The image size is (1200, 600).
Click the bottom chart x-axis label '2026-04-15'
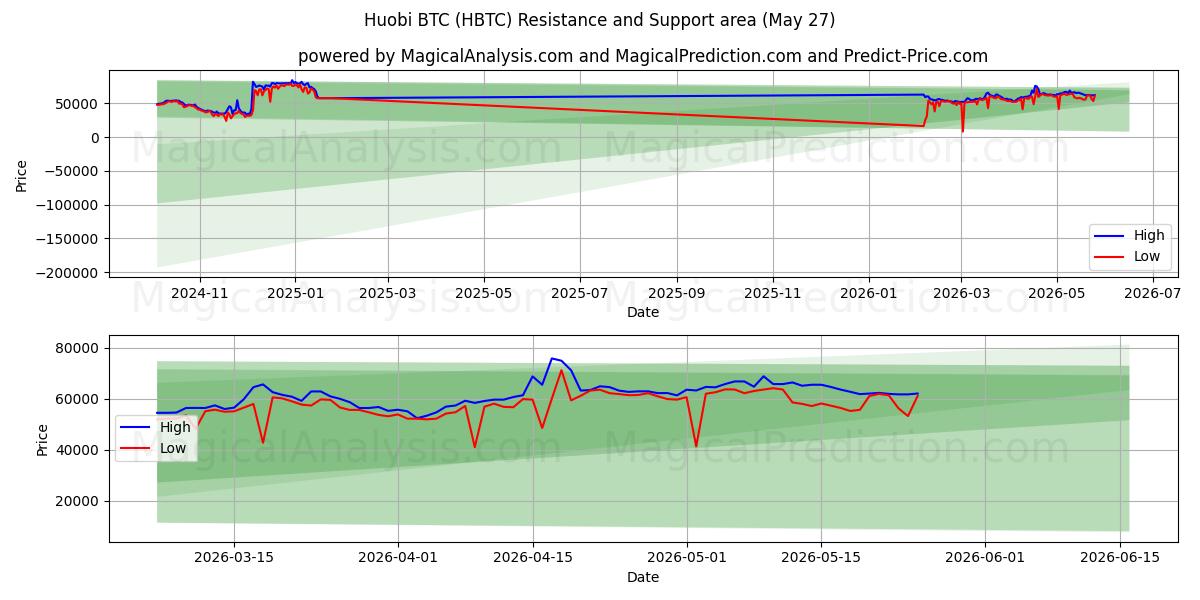coord(532,558)
